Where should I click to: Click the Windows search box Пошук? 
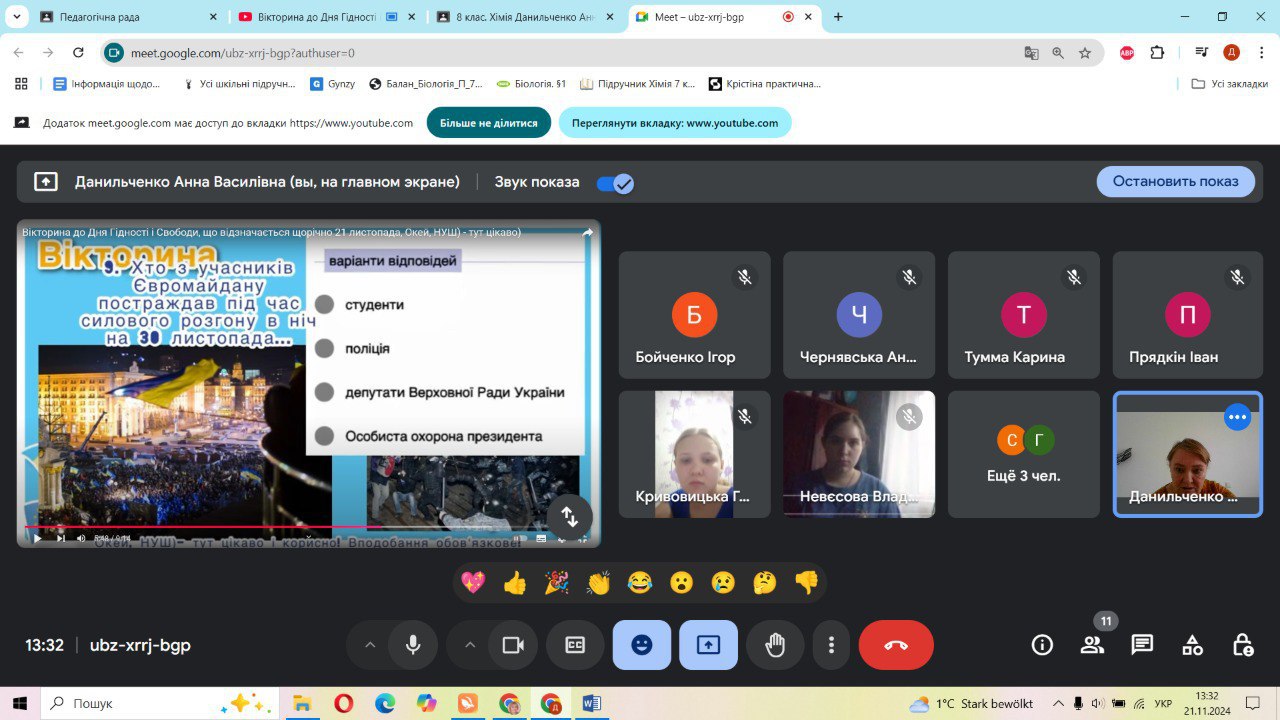coord(159,703)
